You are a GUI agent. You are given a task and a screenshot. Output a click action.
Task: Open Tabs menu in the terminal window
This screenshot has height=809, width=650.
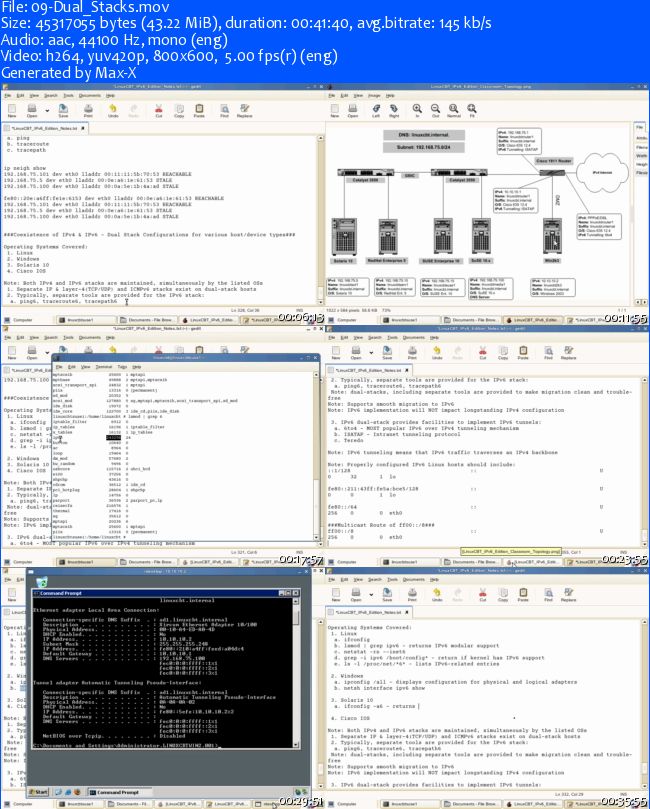coord(122,367)
